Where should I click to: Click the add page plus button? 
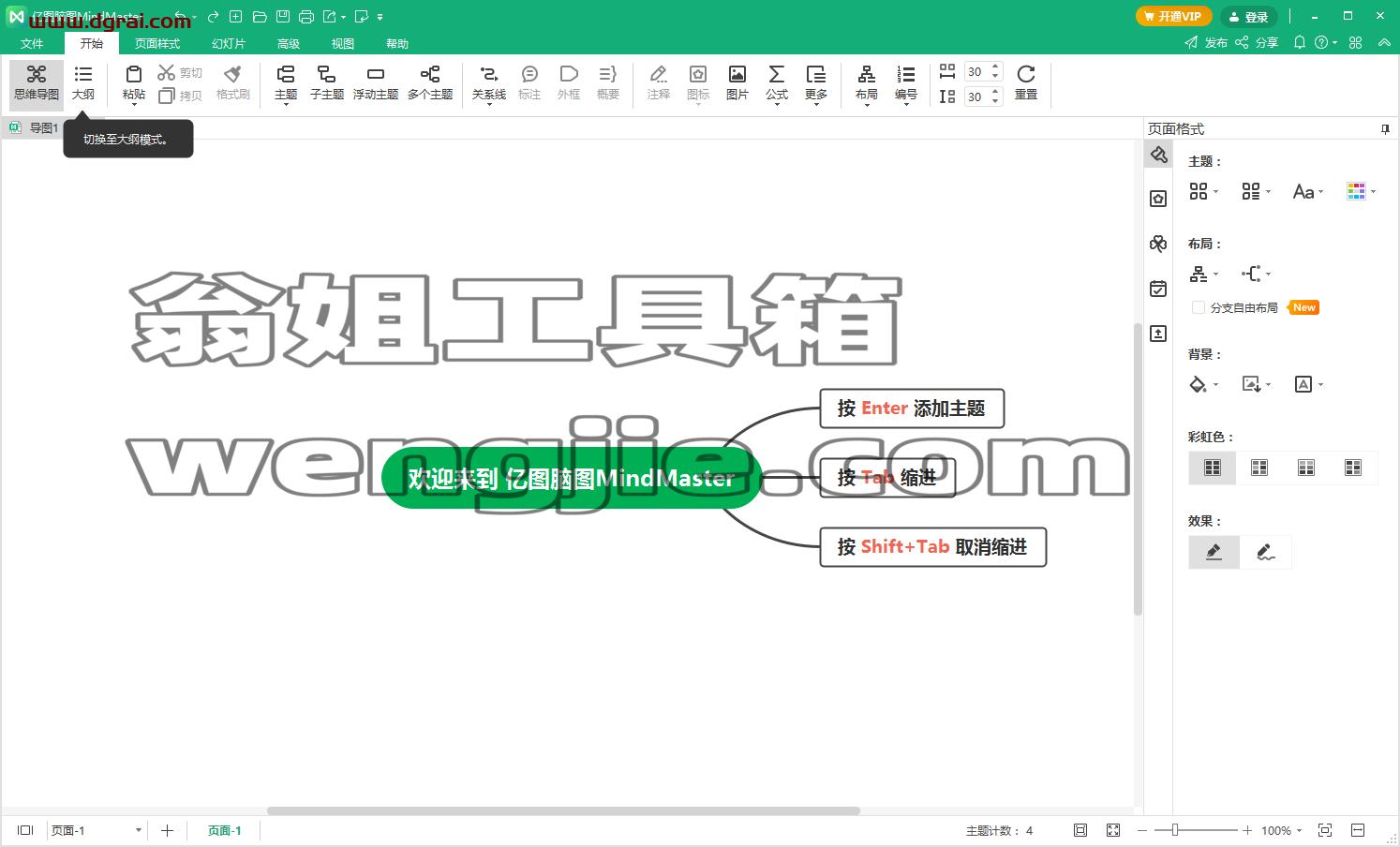tap(167, 830)
